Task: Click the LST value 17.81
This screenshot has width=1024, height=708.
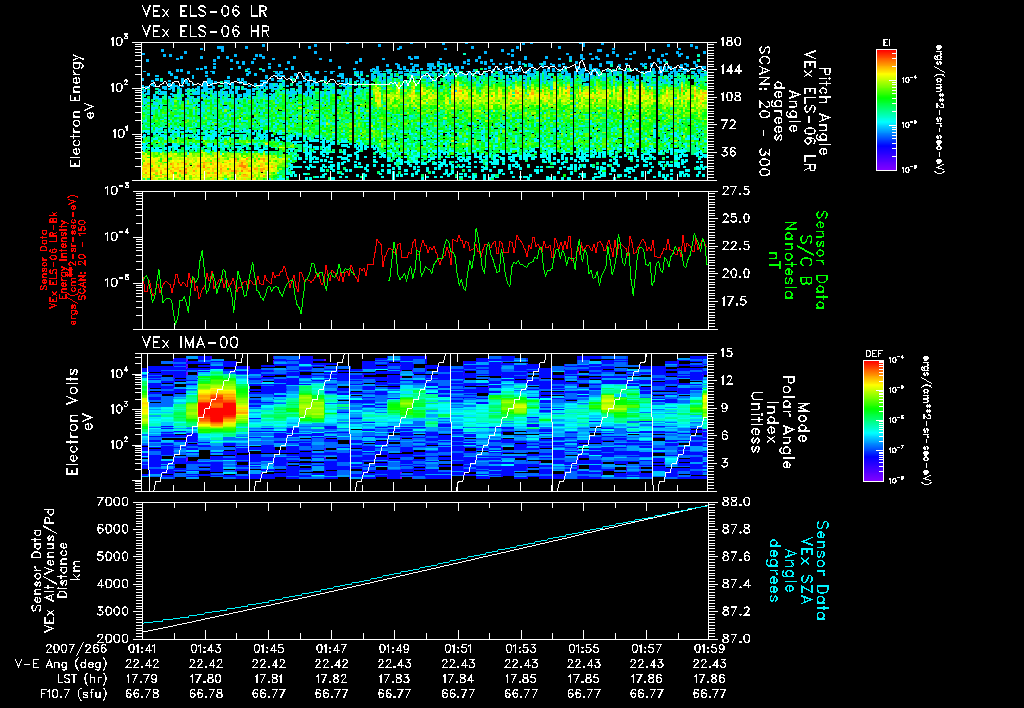Action: pyautogui.click(x=268, y=679)
